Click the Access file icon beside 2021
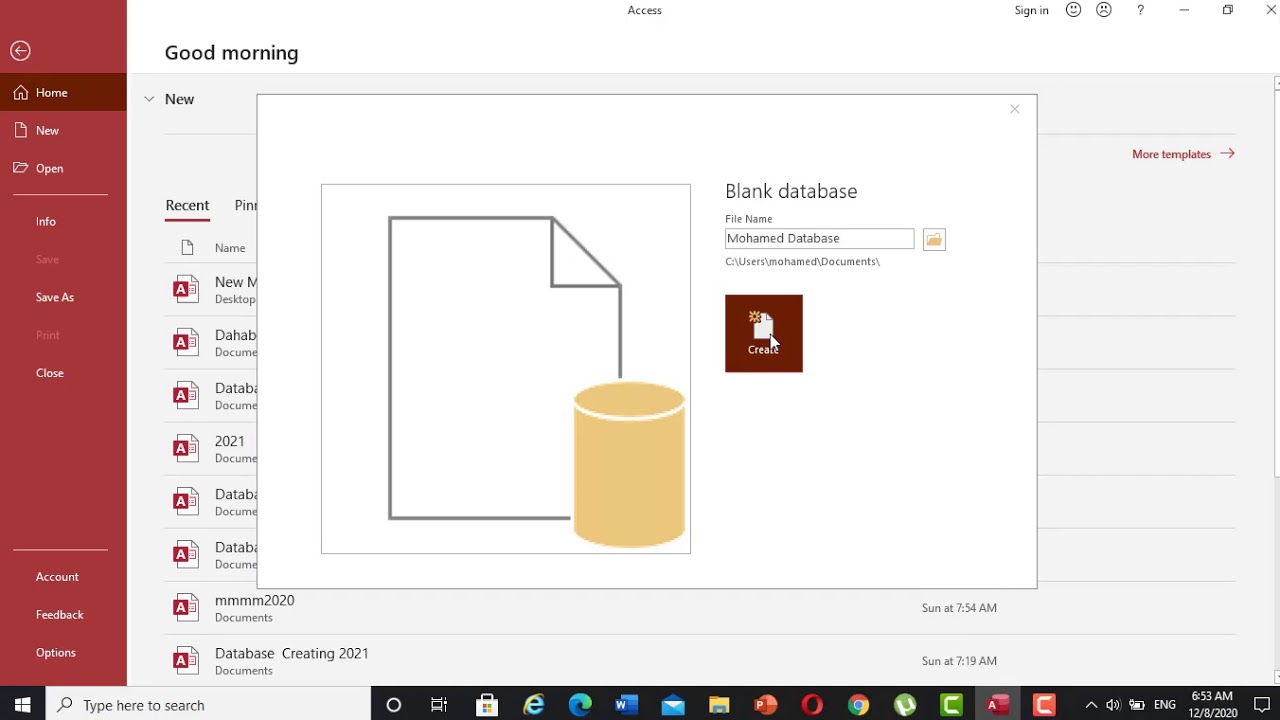 pyautogui.click(x=186, y=449)
